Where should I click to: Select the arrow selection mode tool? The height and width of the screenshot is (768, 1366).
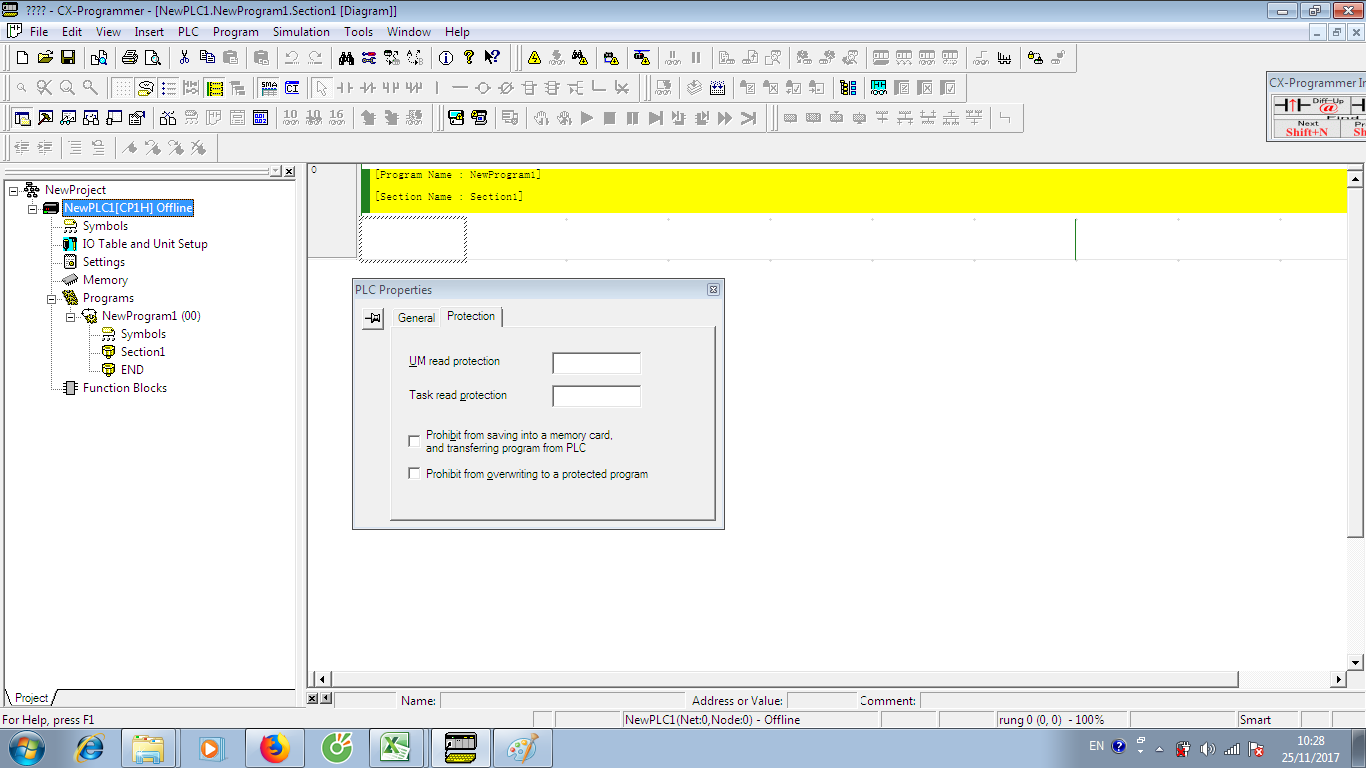coord(321,88)
